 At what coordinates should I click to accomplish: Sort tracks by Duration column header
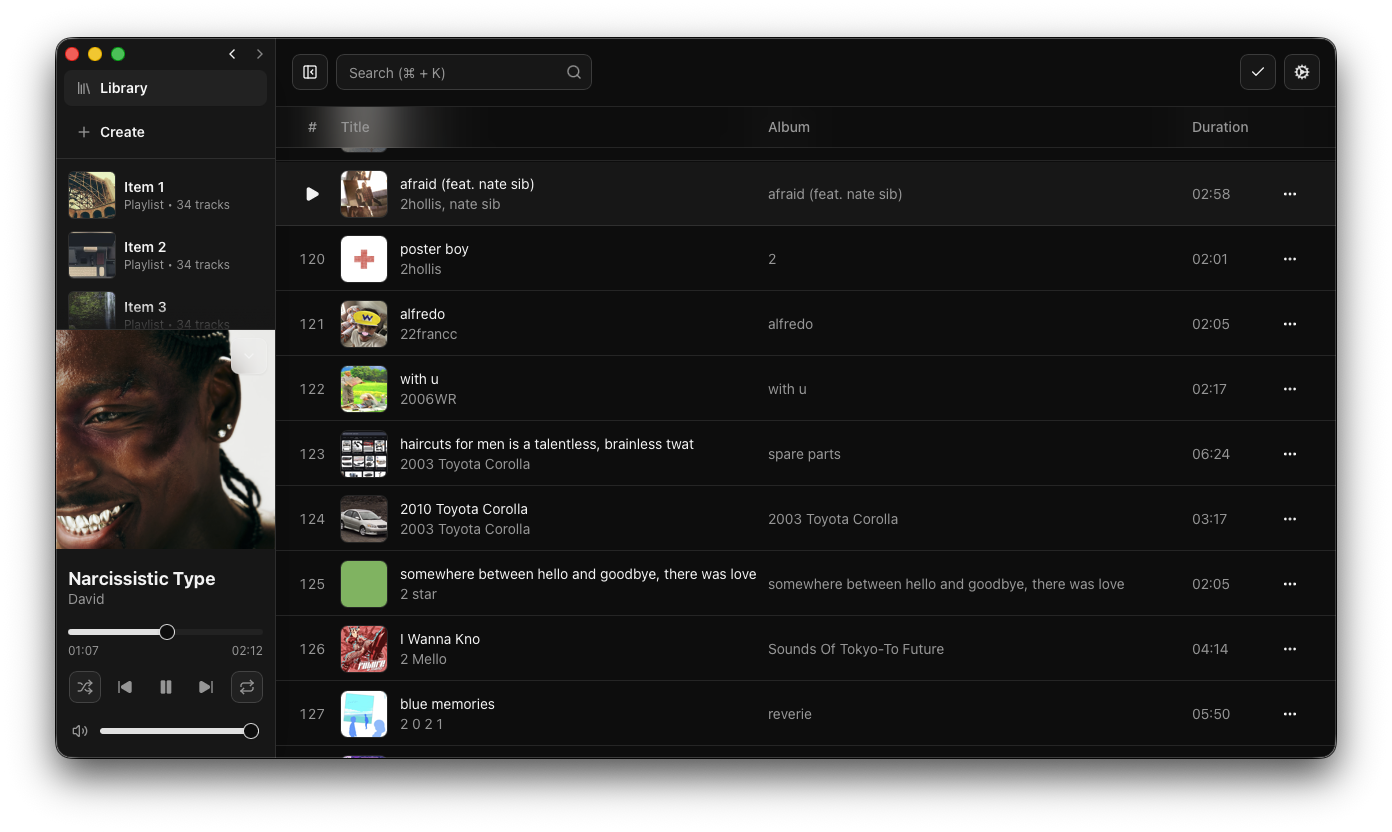coord(1219,127)
